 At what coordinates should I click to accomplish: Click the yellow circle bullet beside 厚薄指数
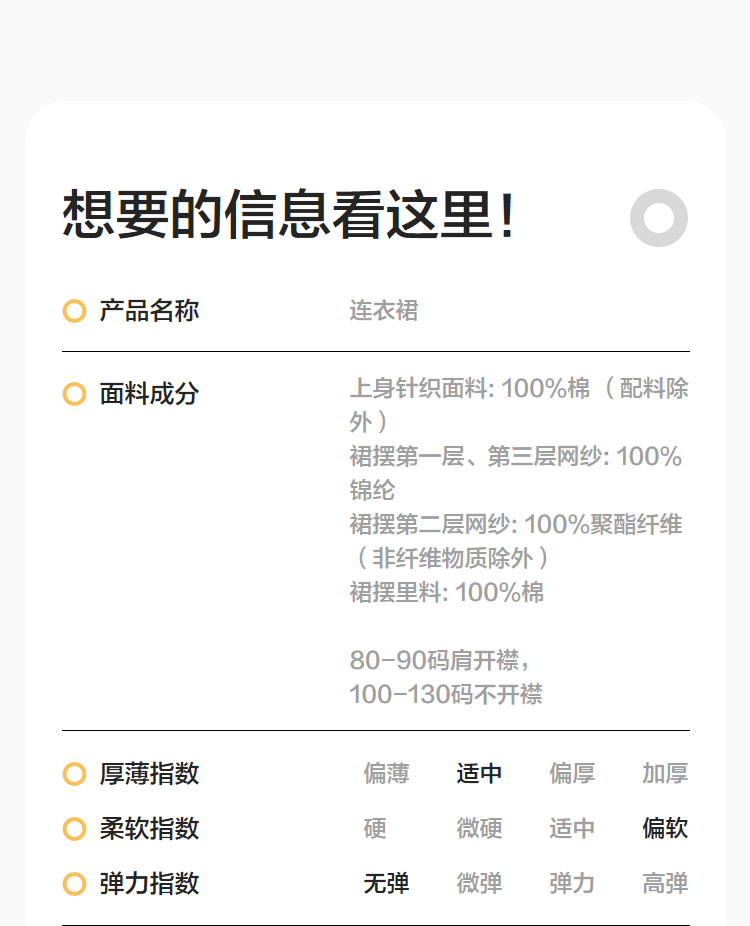click(x=74, y=774)
